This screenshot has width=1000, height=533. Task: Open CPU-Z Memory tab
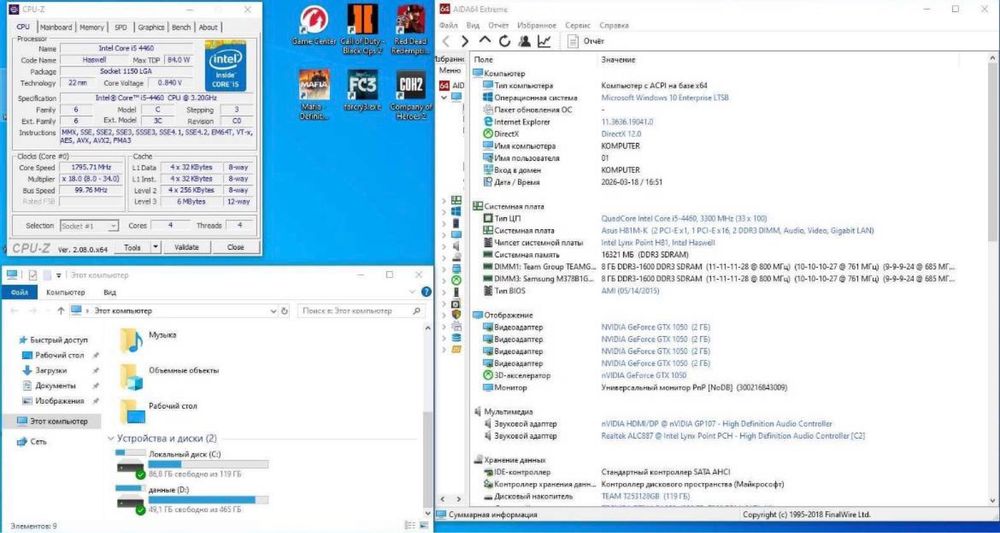(x=92, y=27)
